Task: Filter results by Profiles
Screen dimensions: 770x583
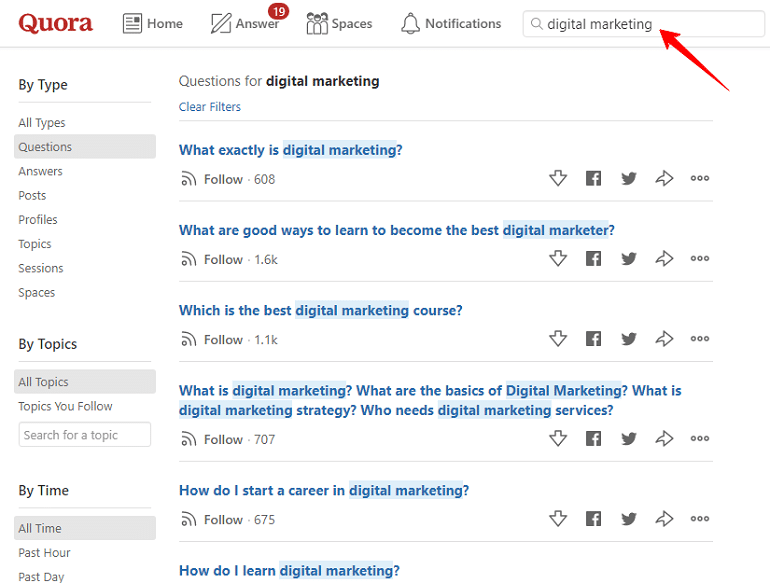Action: [x=38, y=220]
